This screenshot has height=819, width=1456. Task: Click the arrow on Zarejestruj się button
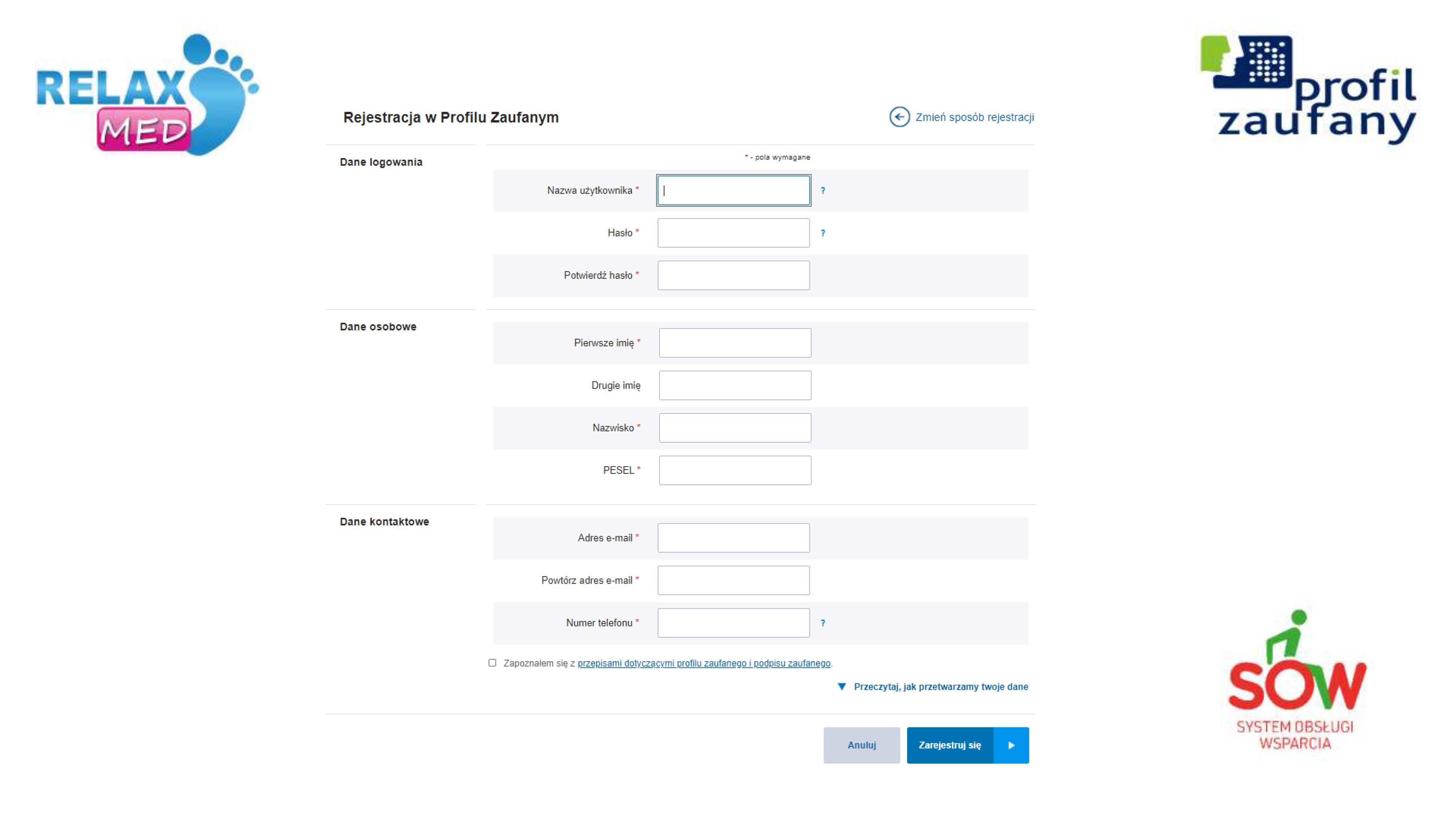click(x=1011, y=745)
